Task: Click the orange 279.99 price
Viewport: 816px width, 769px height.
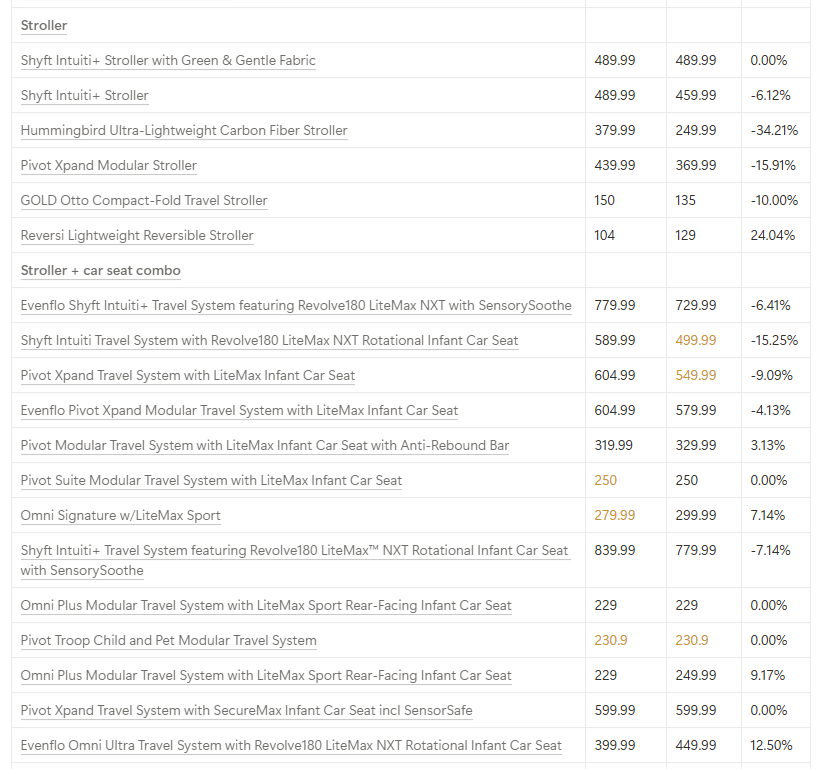Action: coord(615,516)
